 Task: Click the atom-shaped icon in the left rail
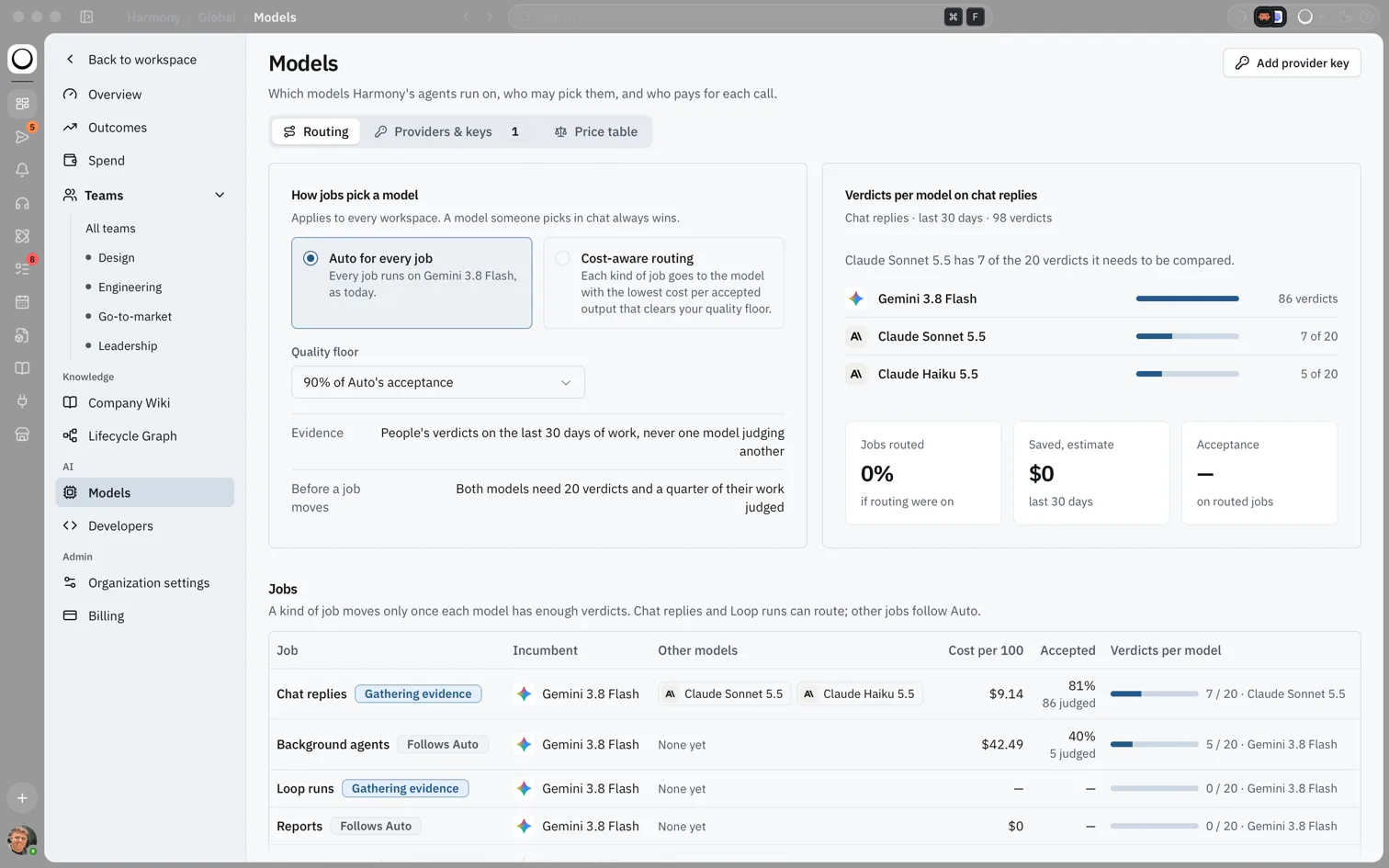point(22,236)
